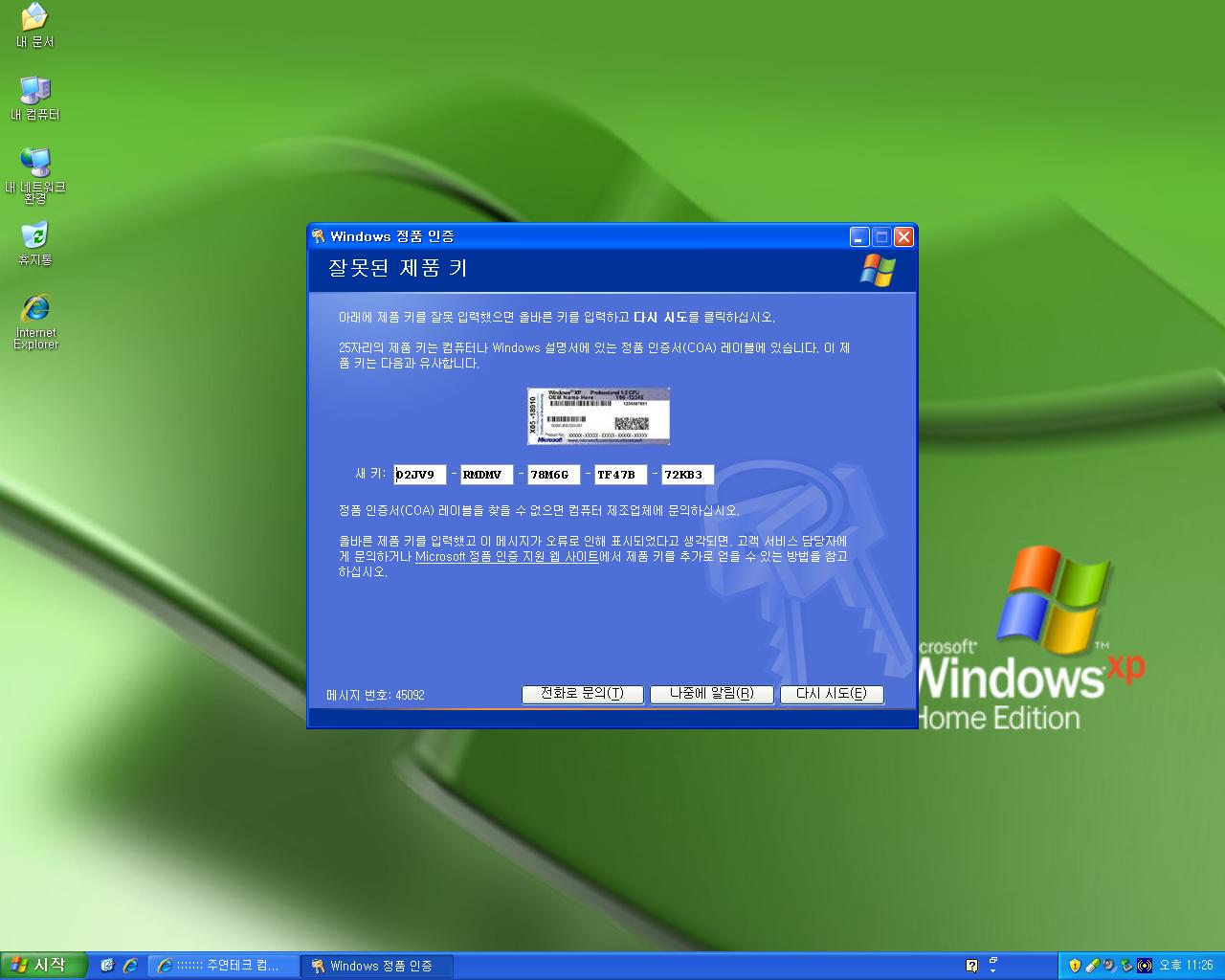Click the third product key field 78M6G
1225x980 pixels.
554,475
